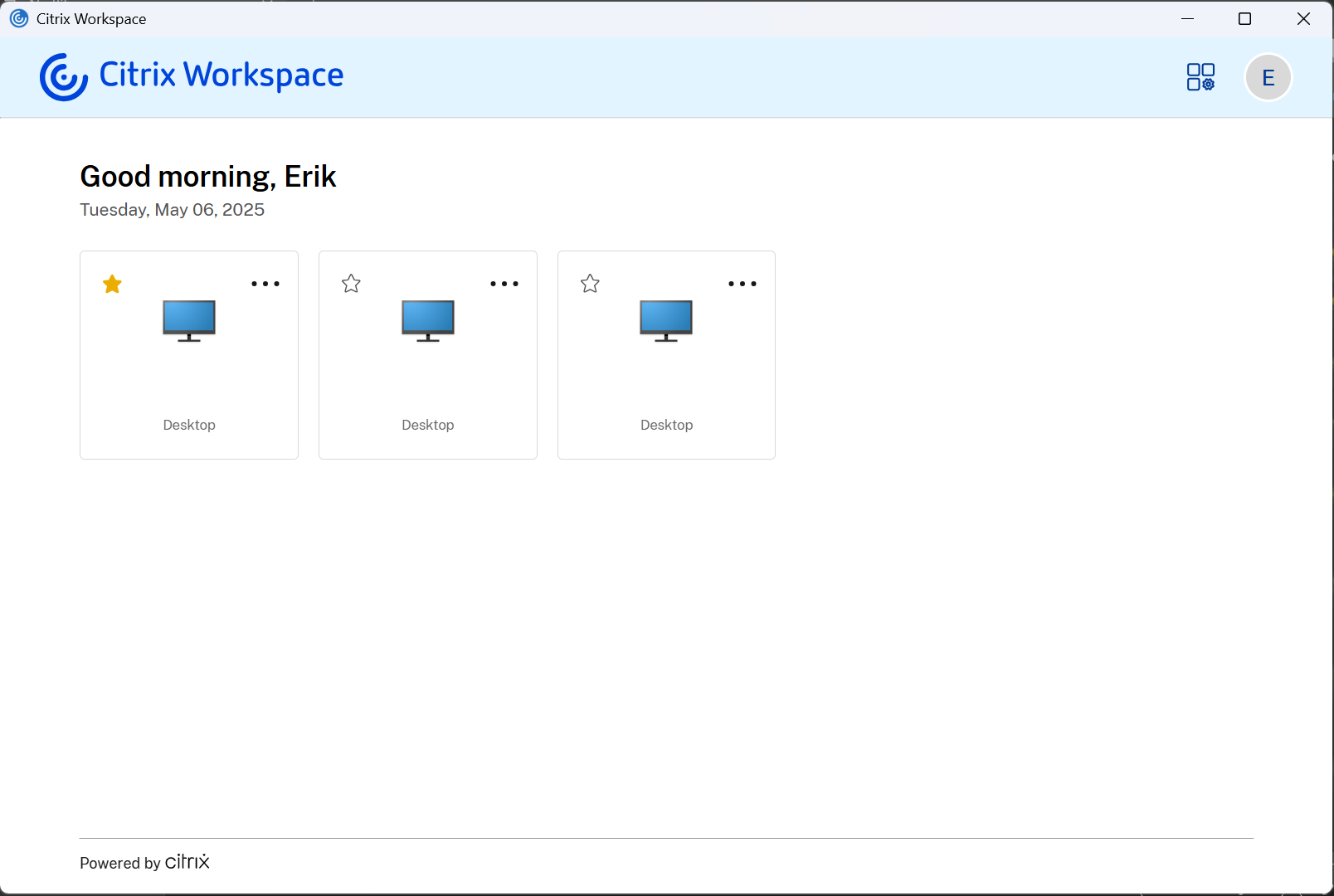Open the first desktop's three-dot menu
Image resolution: width=1334 pixels, height=896 pixels.
265,284
